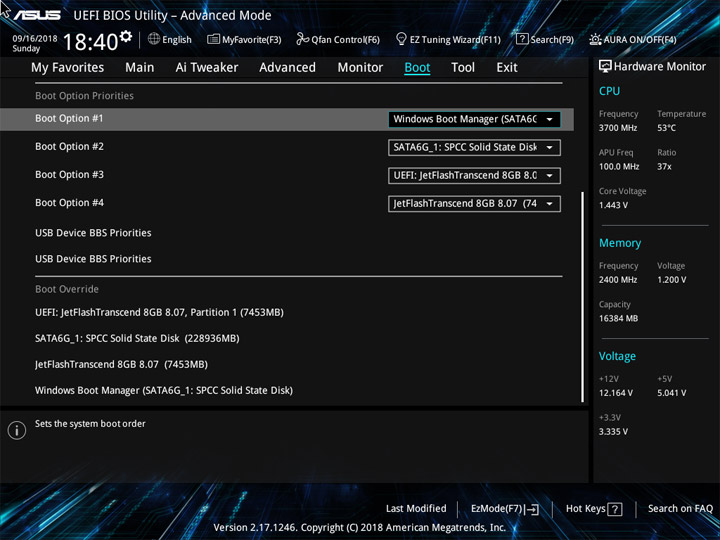Open the Tool tab
Screen dimensions: 720x540
click(463, 68)
